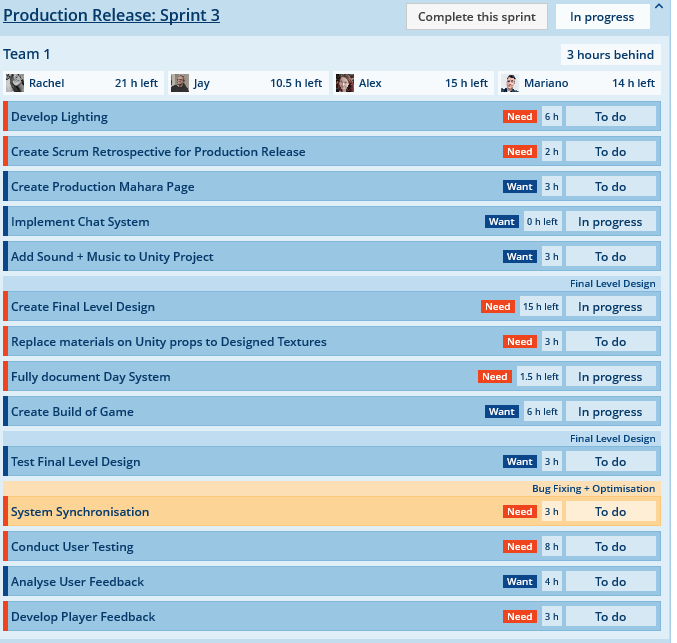
Task: Click Rachel's avatar photo
Action: [x=15, y=83]
